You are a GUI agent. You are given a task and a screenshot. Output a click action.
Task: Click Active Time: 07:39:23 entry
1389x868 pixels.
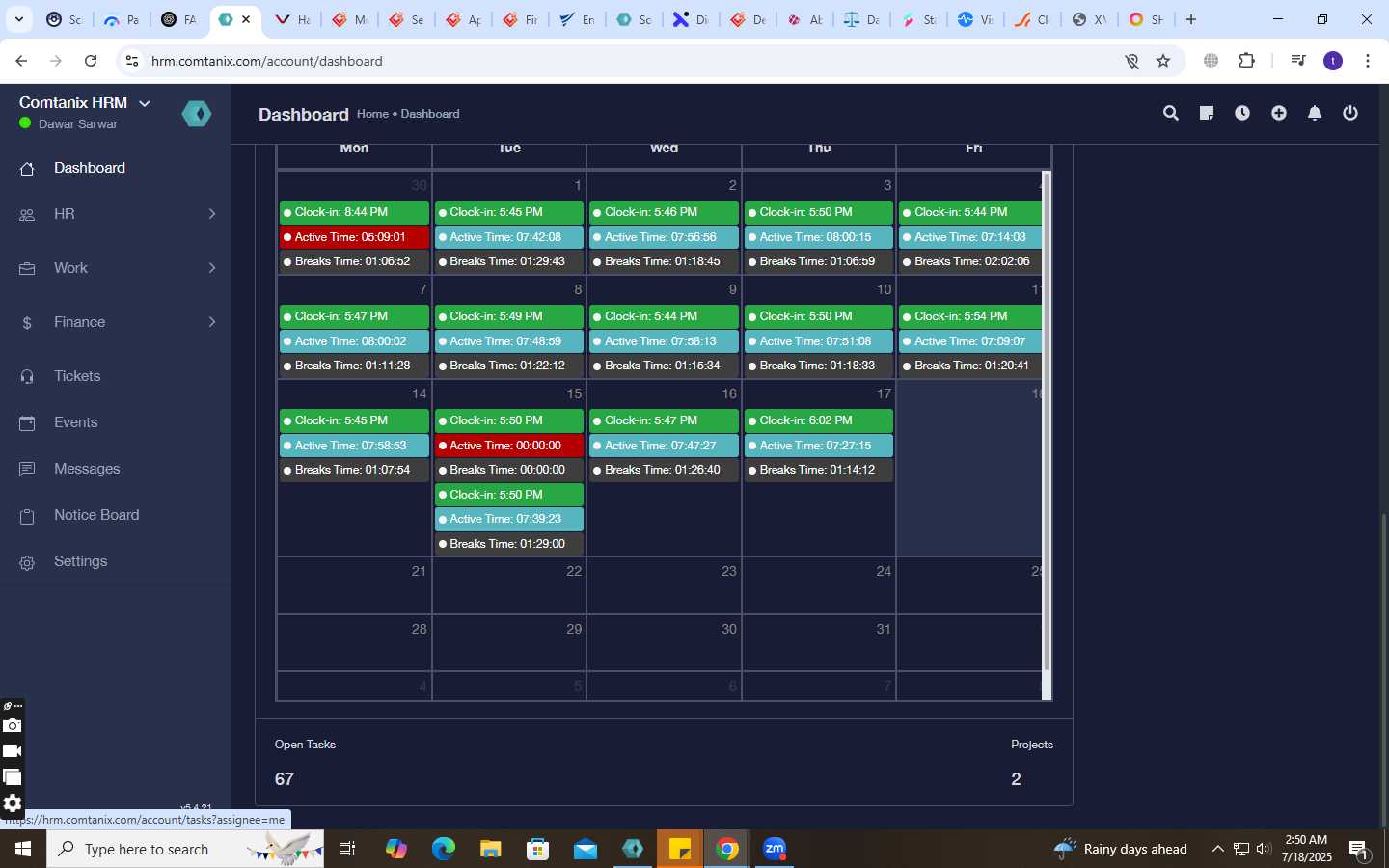[509, 519]
